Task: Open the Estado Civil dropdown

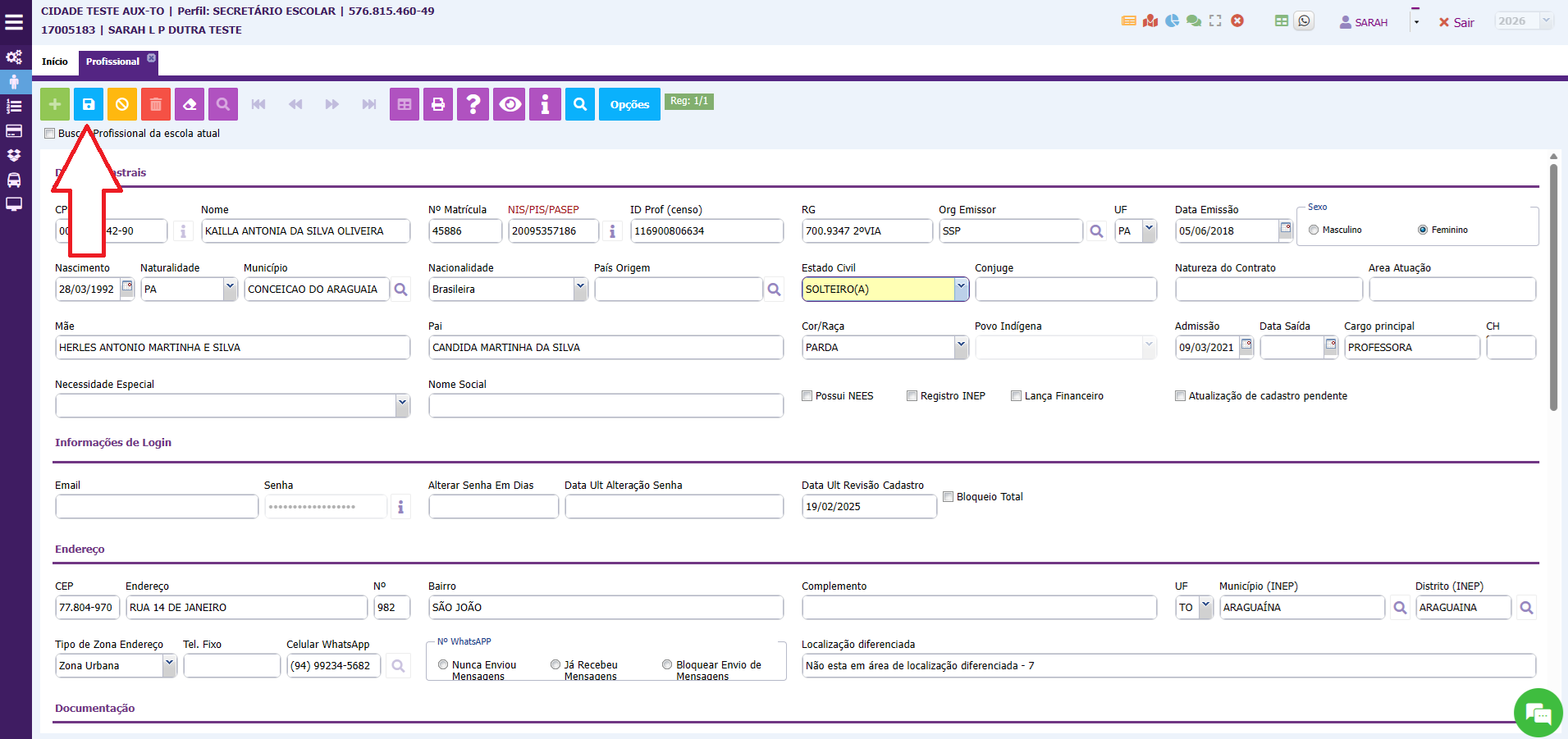Action: click(x=961, y=289)
